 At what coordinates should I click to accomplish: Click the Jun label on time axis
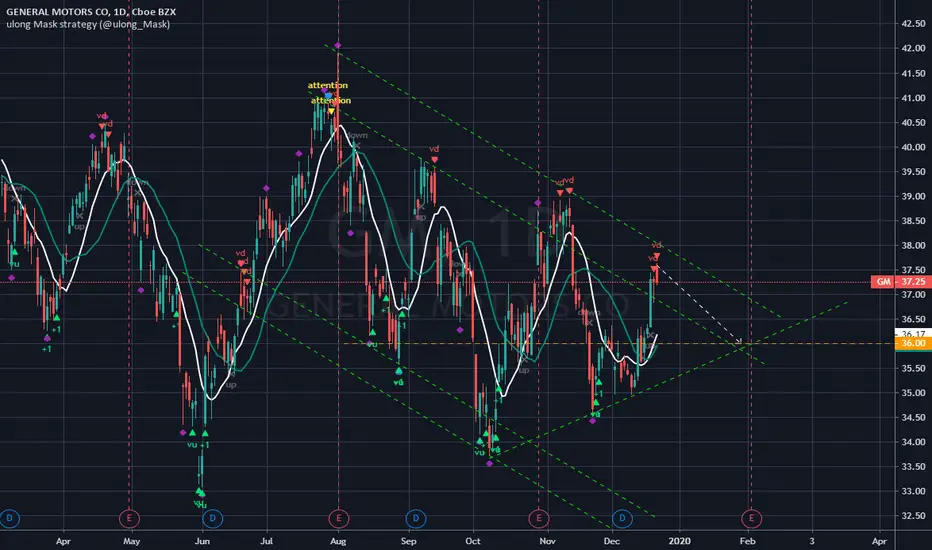[202, 541]
